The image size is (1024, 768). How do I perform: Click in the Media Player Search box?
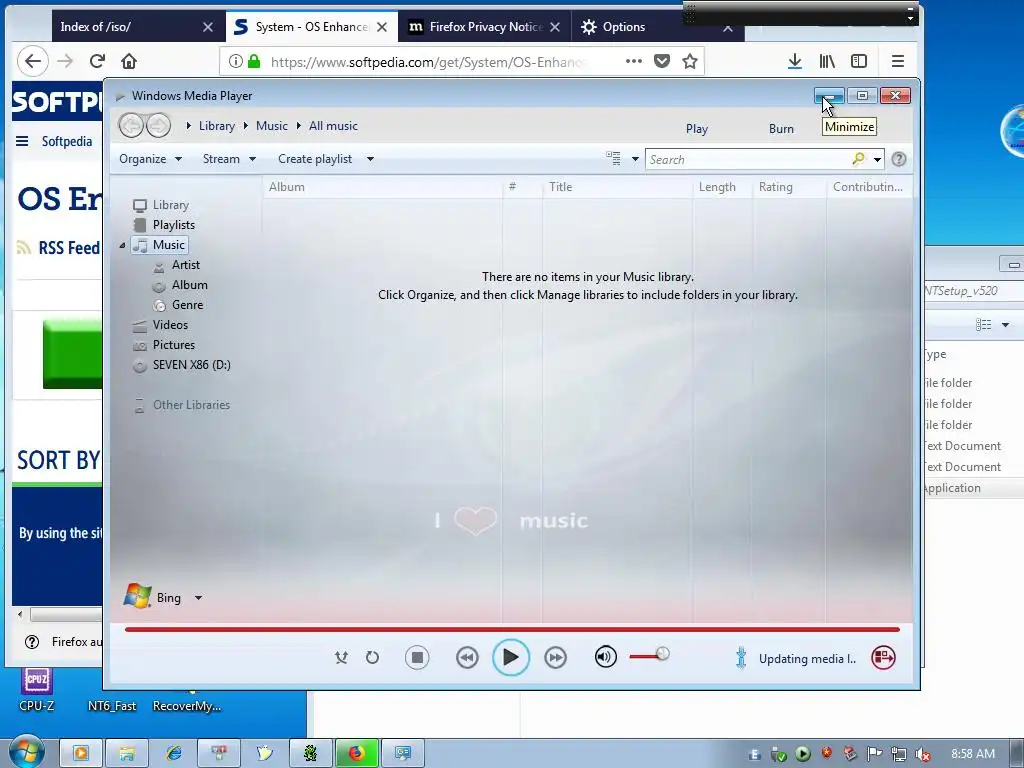tap(748, 159)
